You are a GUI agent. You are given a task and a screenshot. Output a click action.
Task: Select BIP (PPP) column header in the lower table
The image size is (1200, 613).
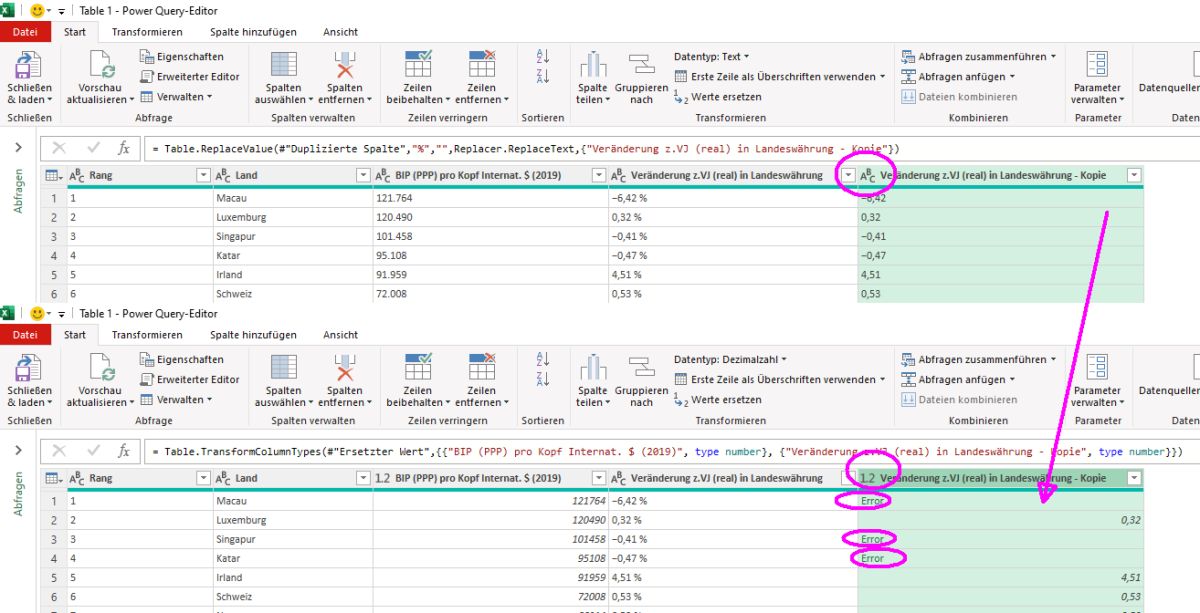click(x=490, y=478)
